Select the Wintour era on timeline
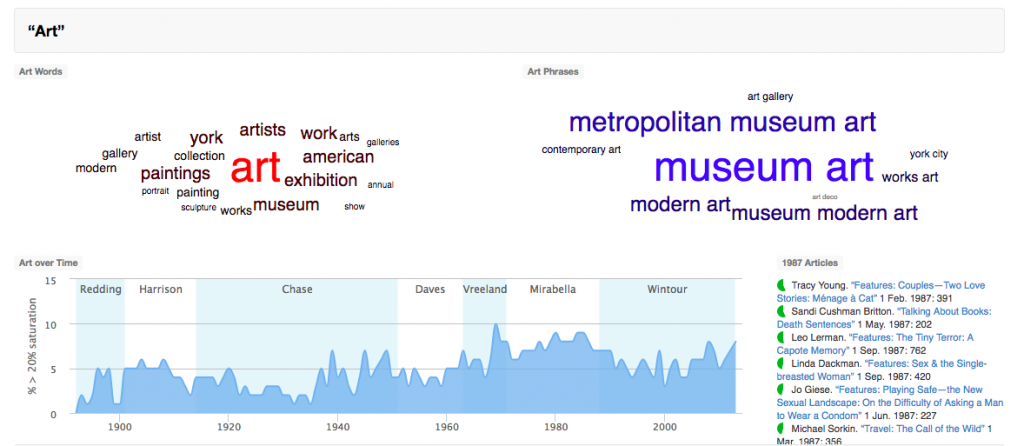The image size is (1024, 446). click(x=666, y=289)
